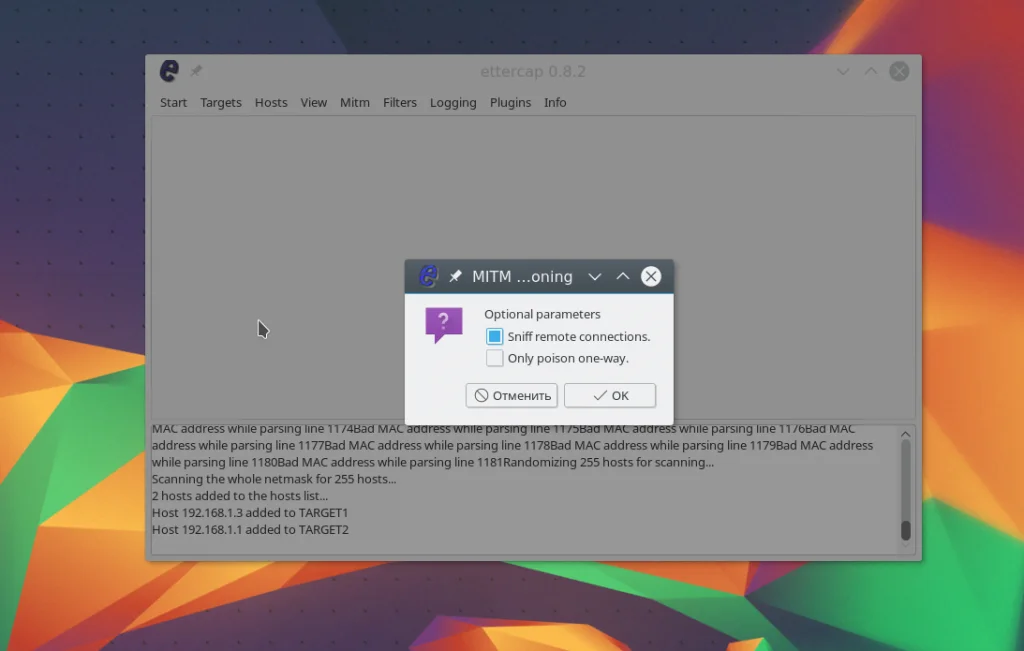Open the Mitm menu

pos(355,103)
